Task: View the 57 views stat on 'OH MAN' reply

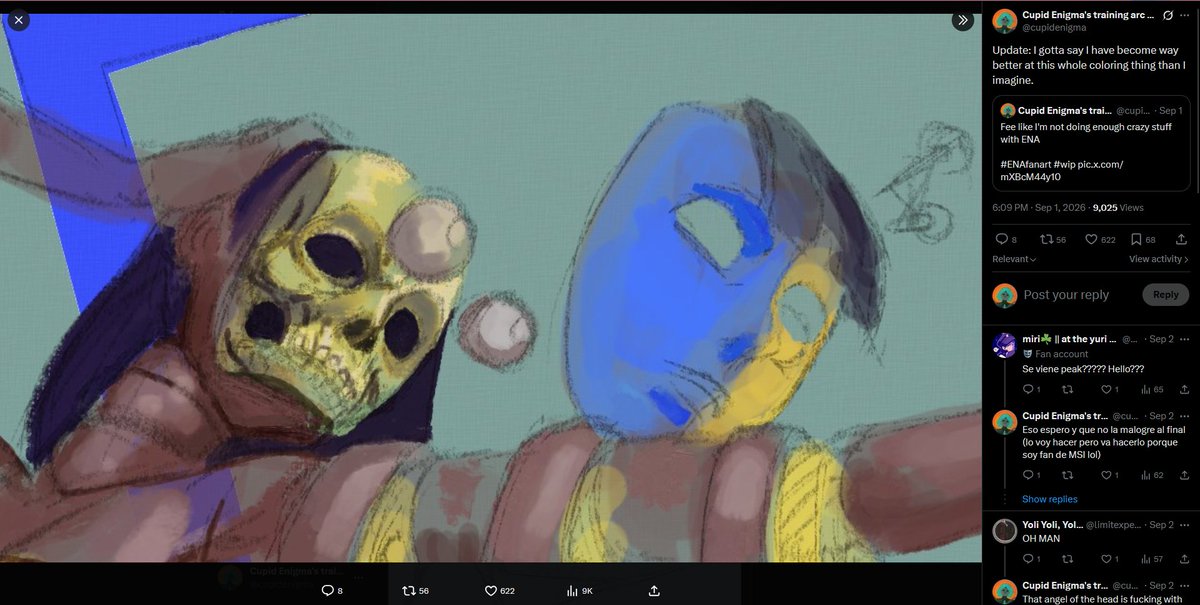Action: point(1151,559)
